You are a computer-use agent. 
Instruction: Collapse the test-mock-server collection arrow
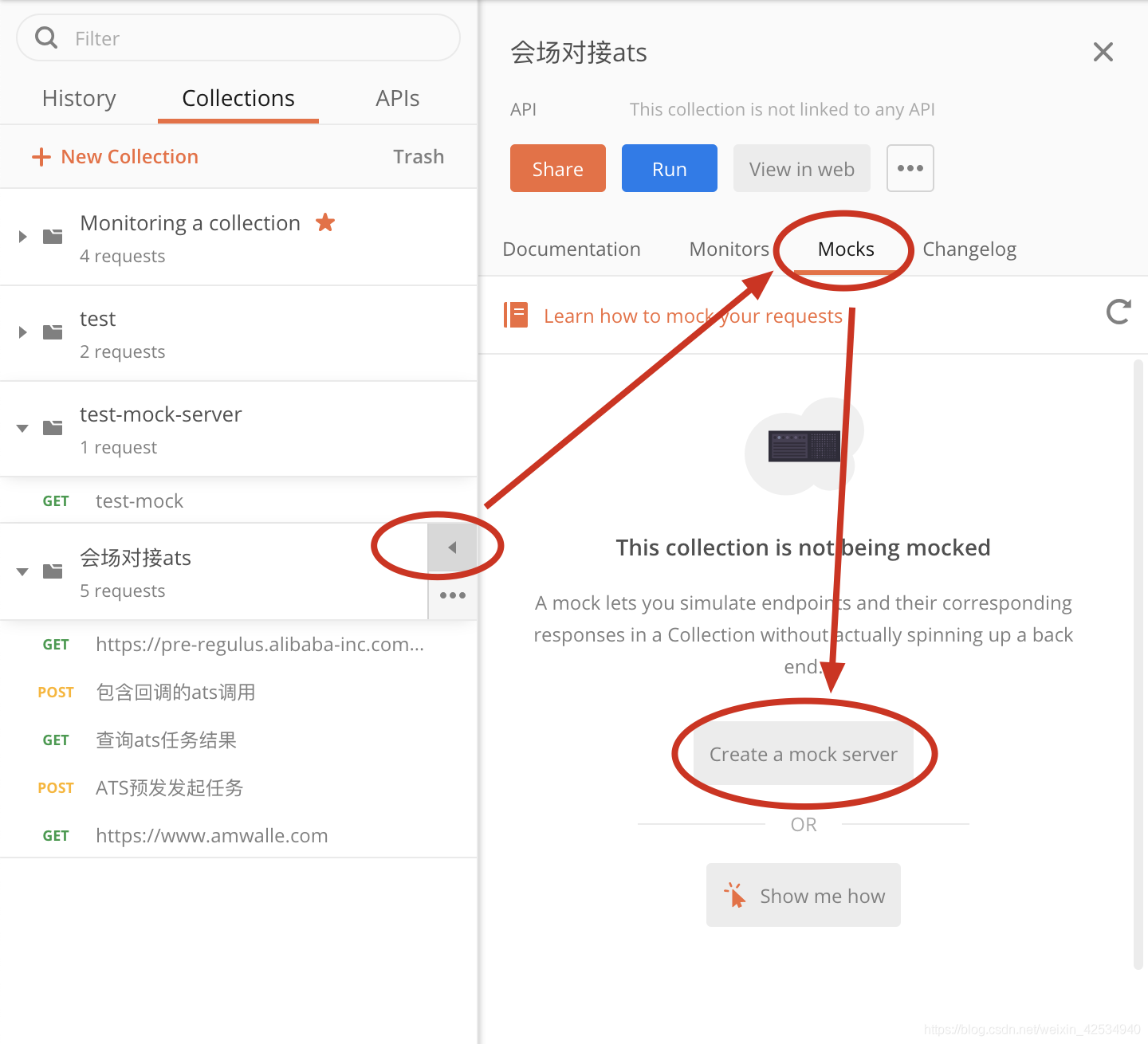point(22,428)
